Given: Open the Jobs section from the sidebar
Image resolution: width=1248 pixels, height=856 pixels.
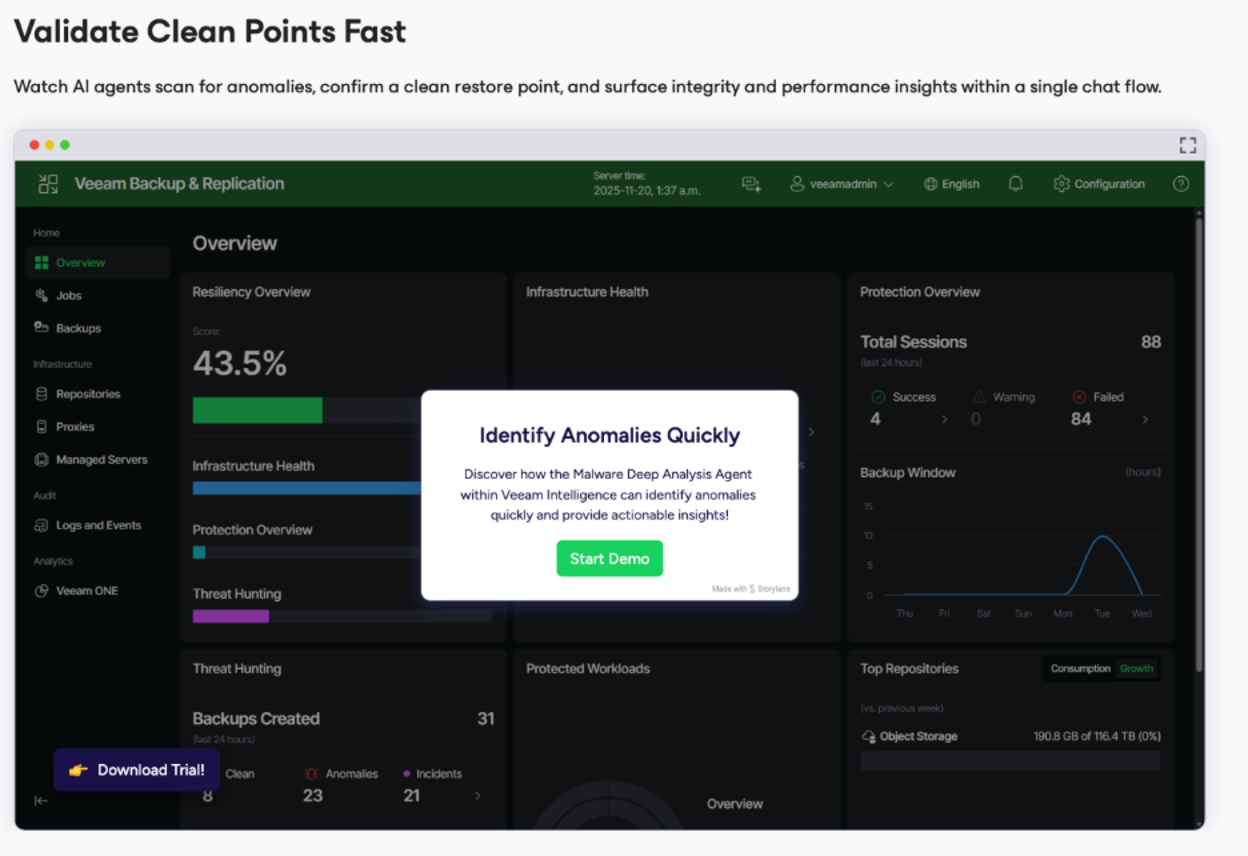Looking at the screenshot, I should [x=70, y=295].
